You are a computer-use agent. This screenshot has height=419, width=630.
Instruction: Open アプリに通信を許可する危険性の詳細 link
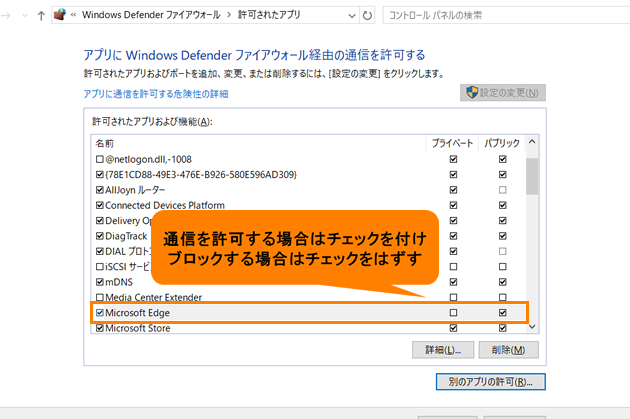click(x=155, y=94)
